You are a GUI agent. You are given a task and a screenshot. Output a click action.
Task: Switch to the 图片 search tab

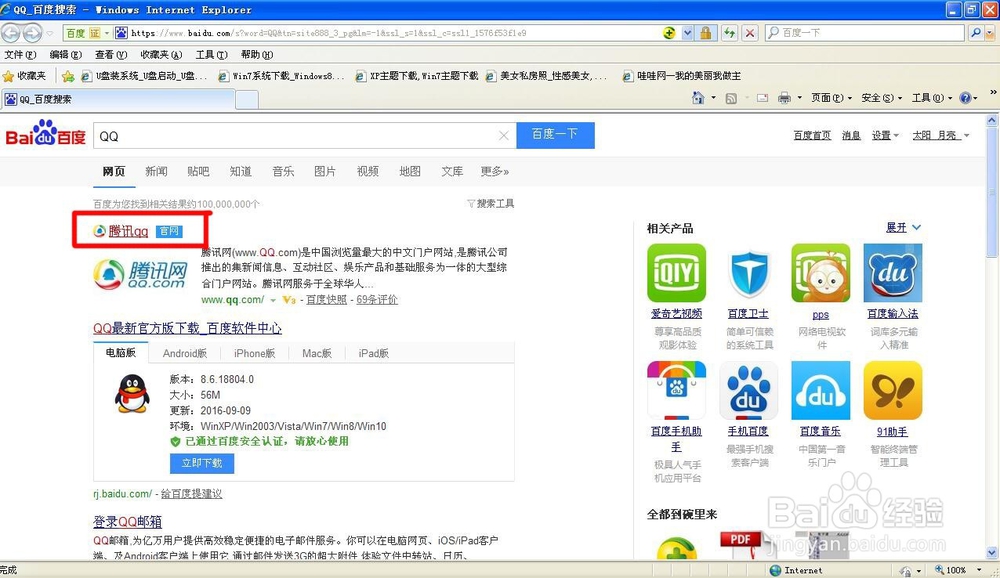click(x=325, y=171)
